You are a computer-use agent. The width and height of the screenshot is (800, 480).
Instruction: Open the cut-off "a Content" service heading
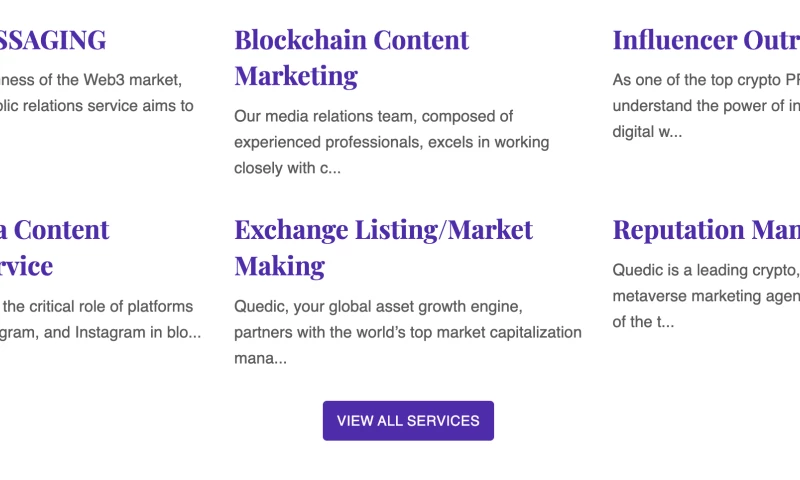pyautogui.click(x=54, y=229)
